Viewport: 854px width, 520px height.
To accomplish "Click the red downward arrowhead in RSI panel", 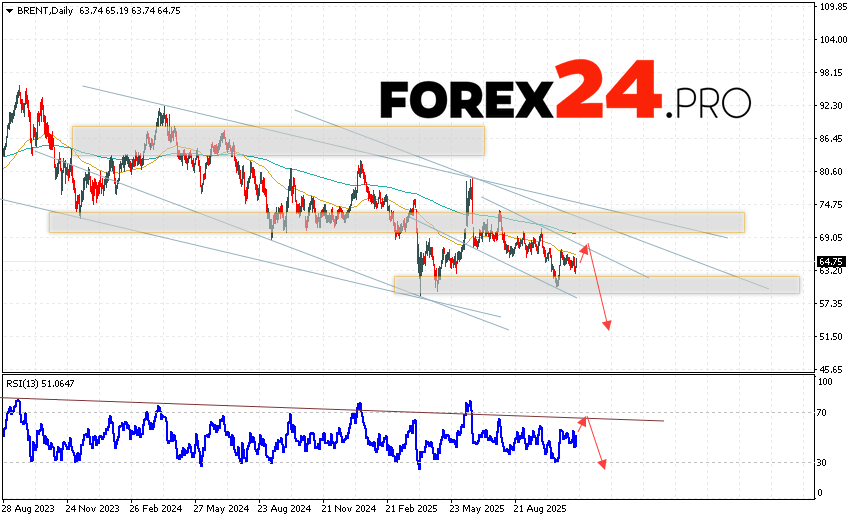I will pyautogui.click(x=602, y=464).
